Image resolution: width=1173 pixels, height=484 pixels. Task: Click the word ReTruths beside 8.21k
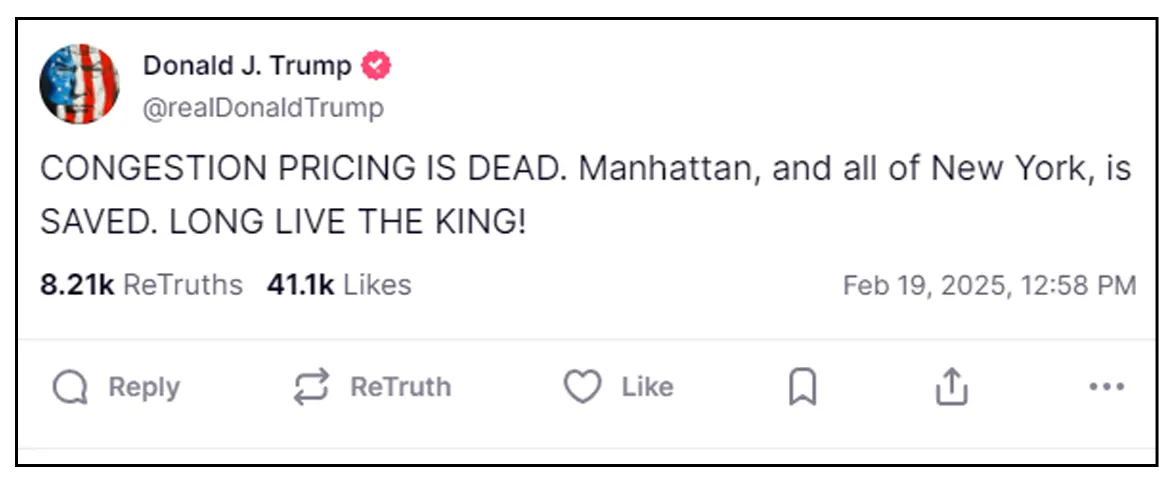point(182,285)
